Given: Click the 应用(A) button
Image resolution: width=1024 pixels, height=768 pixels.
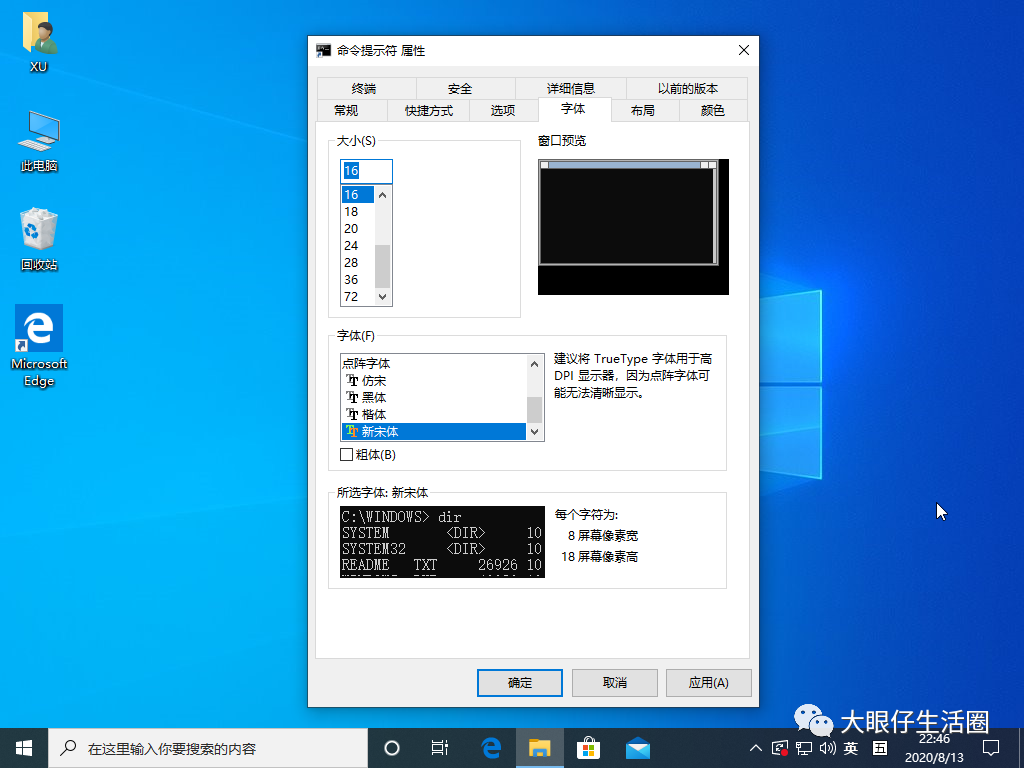Looking at the screenshot, I should tap(709, 682).
